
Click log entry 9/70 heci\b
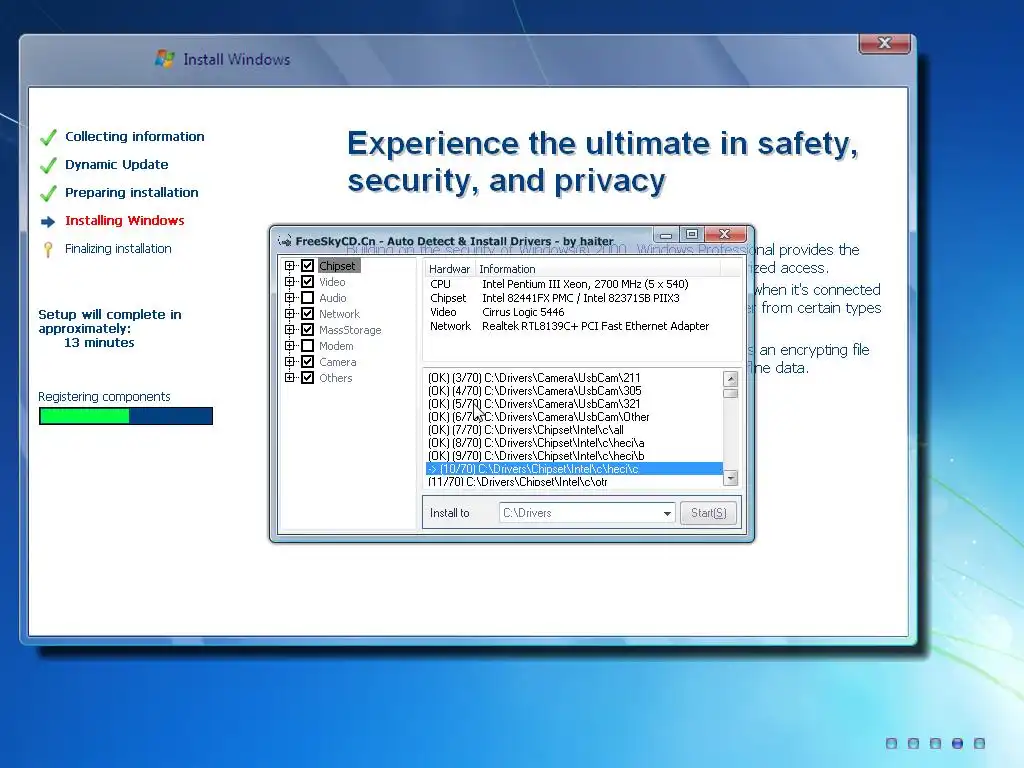574,456
